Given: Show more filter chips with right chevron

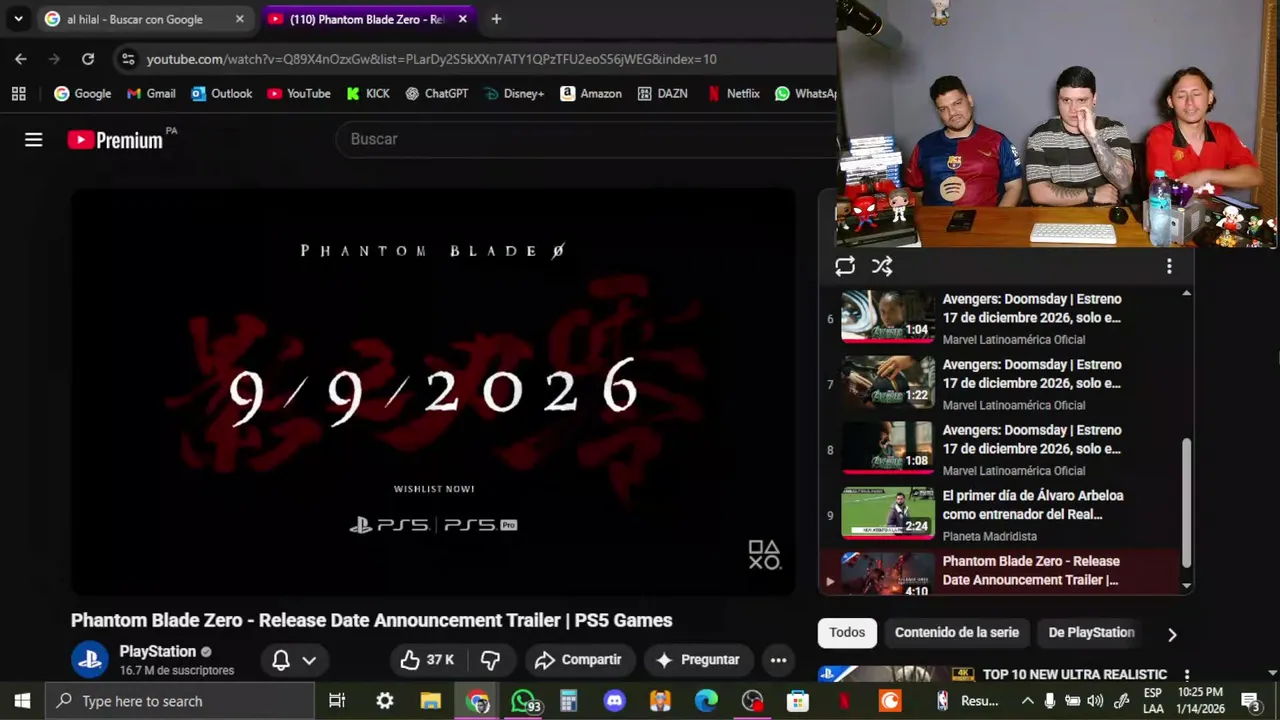Looking at the screenshot, I should [x=1172, y=634].
